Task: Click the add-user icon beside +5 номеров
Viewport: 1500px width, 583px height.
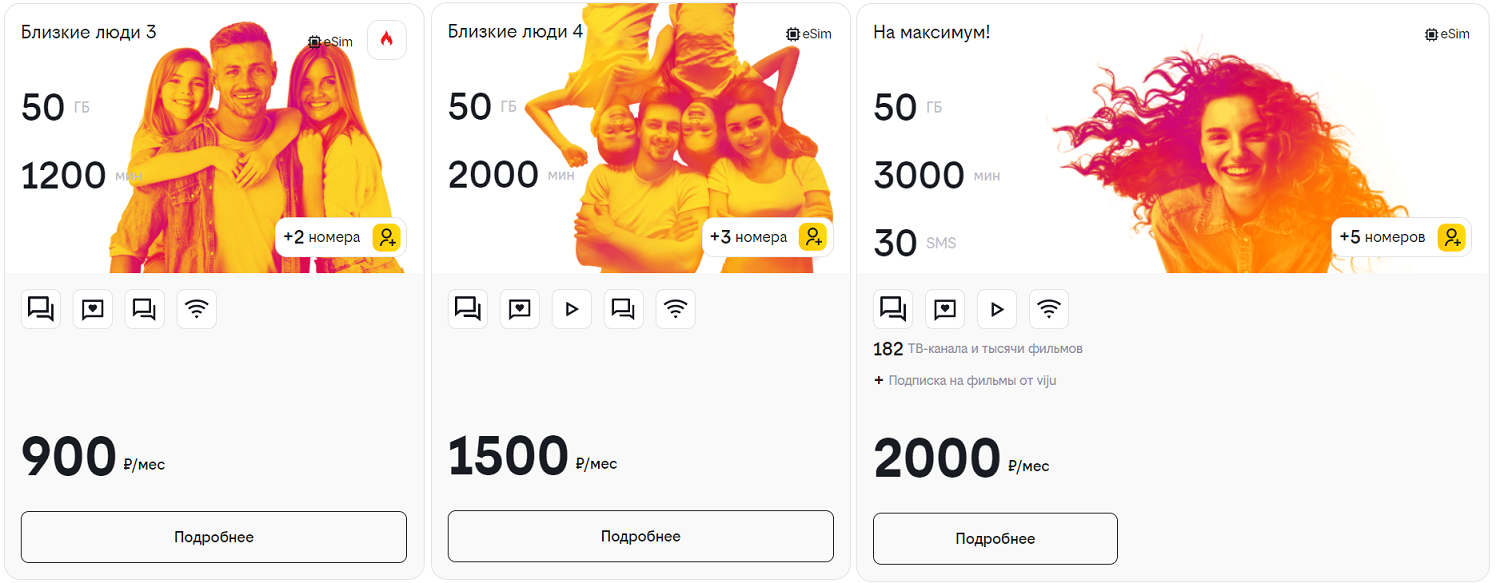Action: tap(1451, 237)
